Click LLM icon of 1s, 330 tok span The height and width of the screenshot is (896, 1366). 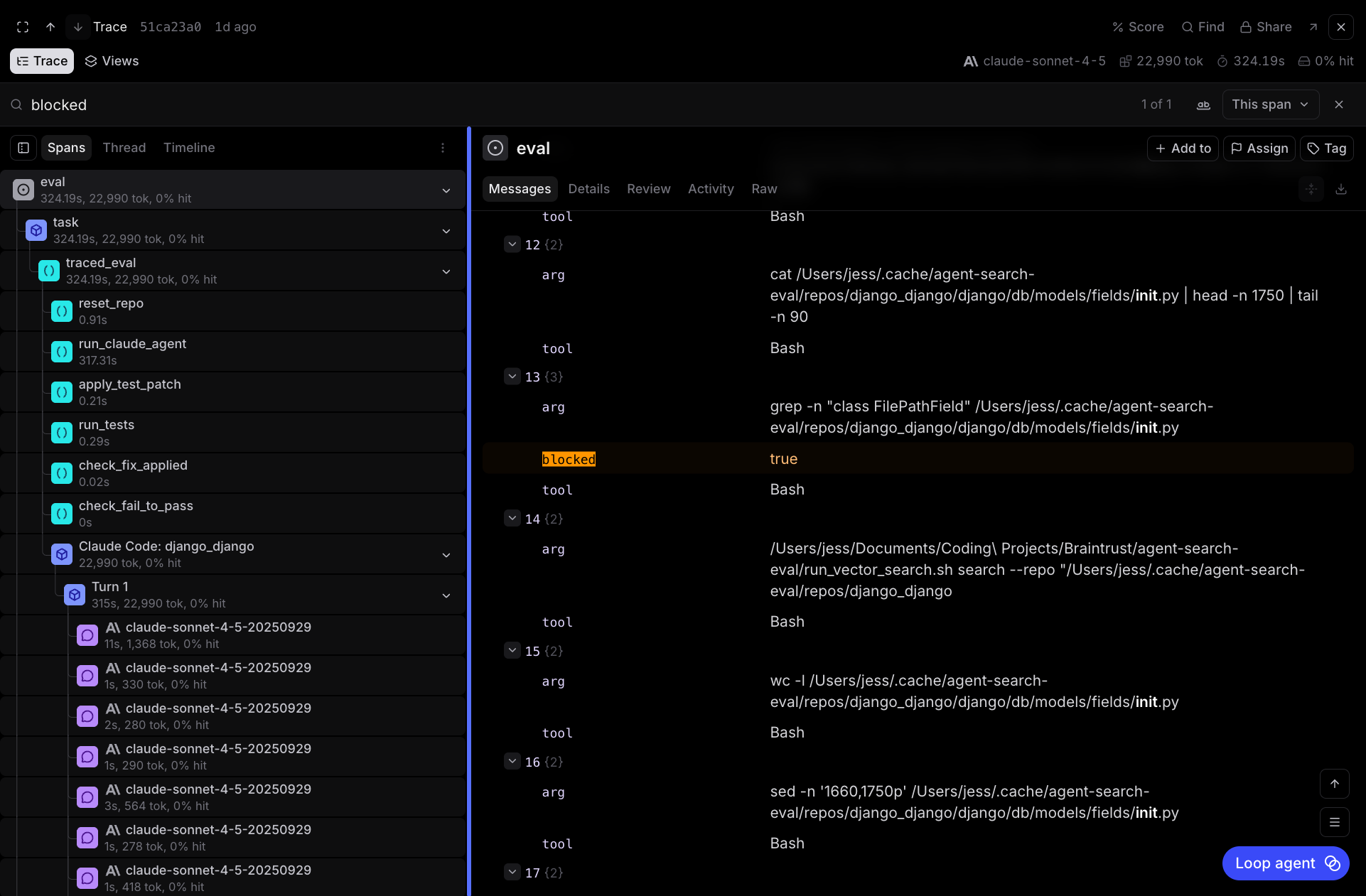point(87,676)
